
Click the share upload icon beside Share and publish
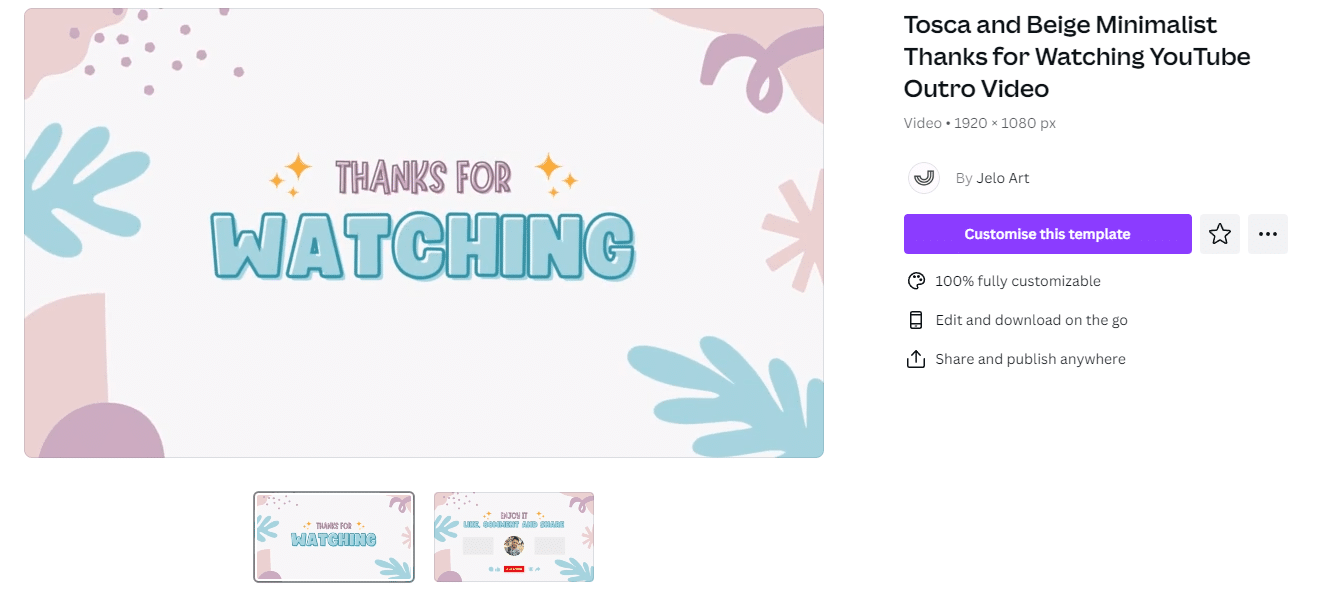[x=915, y=359]
